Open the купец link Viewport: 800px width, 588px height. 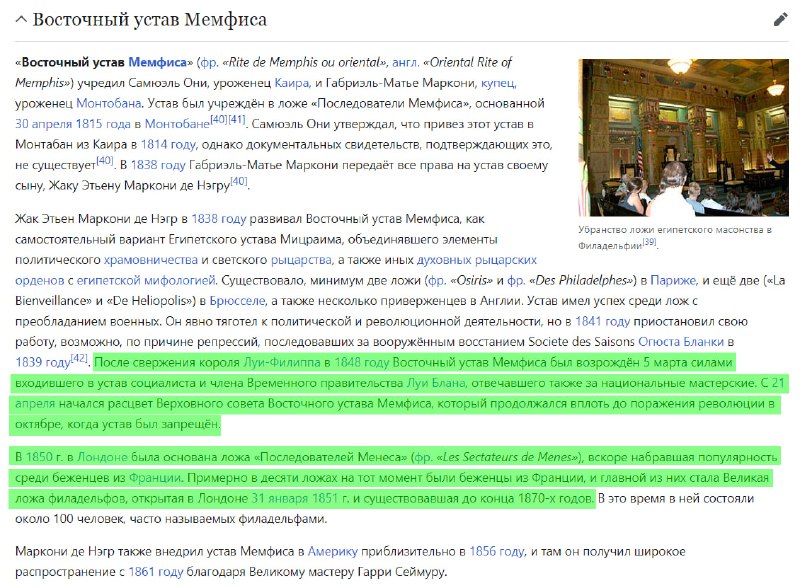[x=498, y=83]
